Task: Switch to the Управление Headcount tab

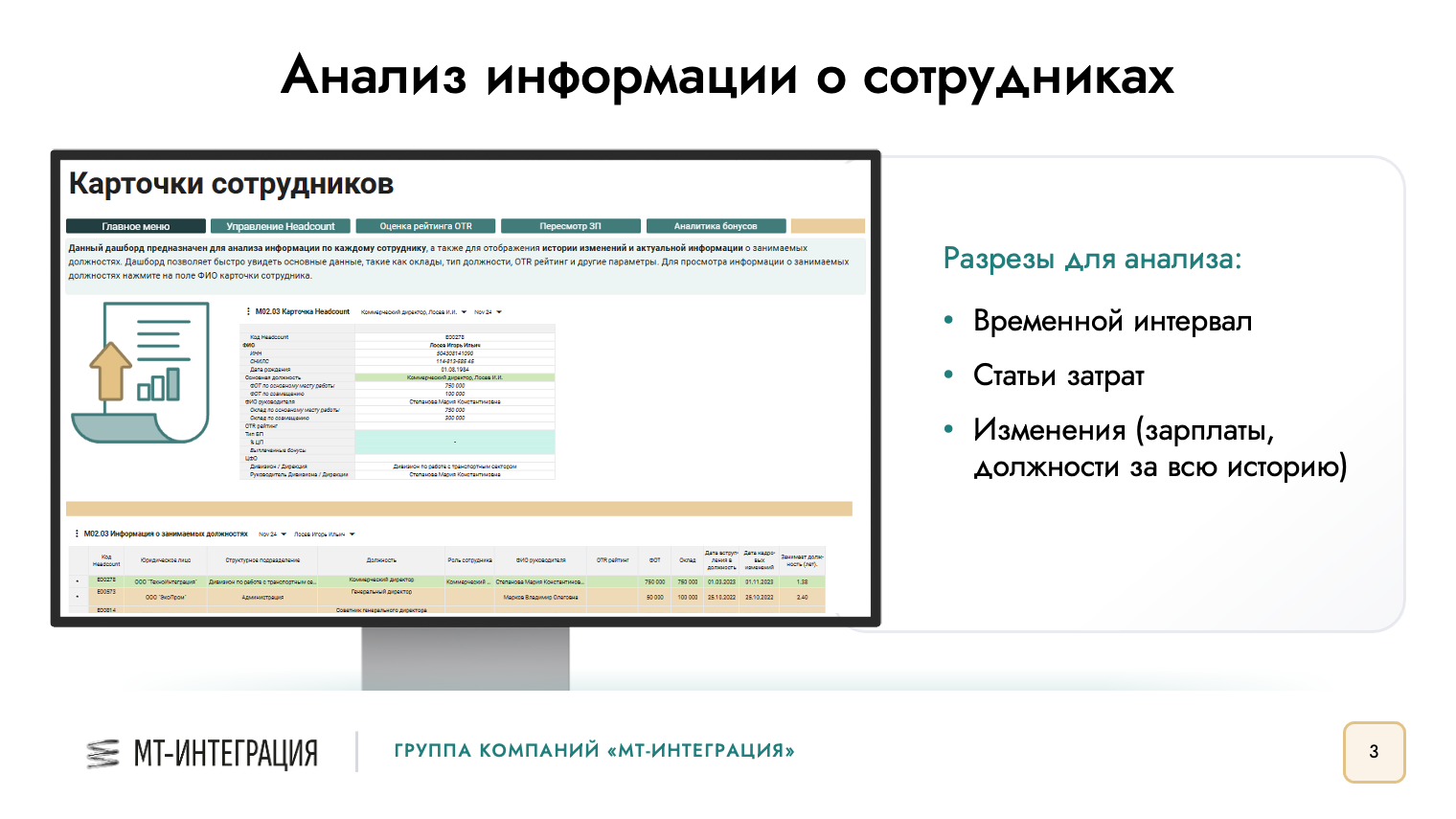Action: (281, 226)
